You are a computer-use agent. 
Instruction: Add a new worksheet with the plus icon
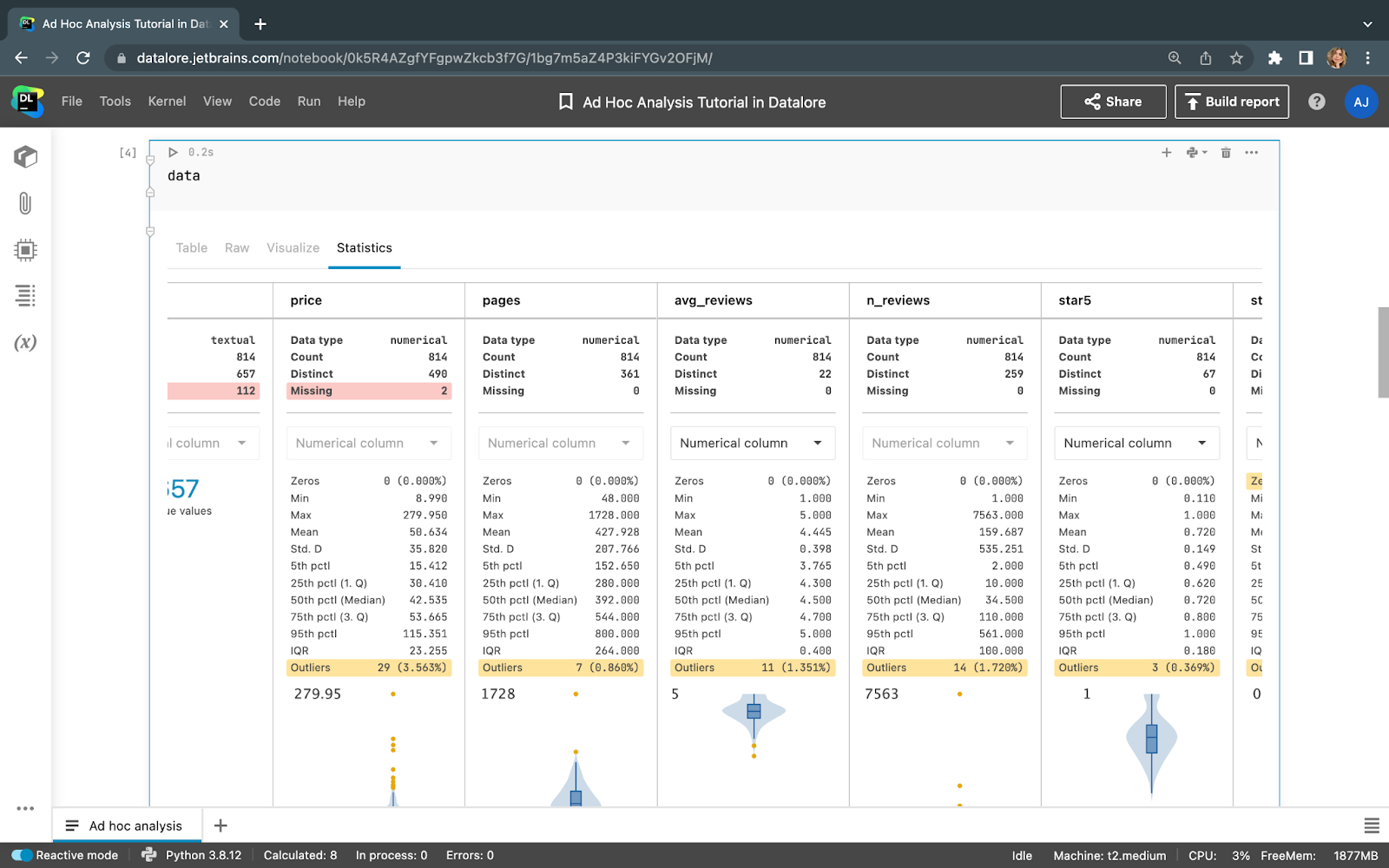coord(221,825)
